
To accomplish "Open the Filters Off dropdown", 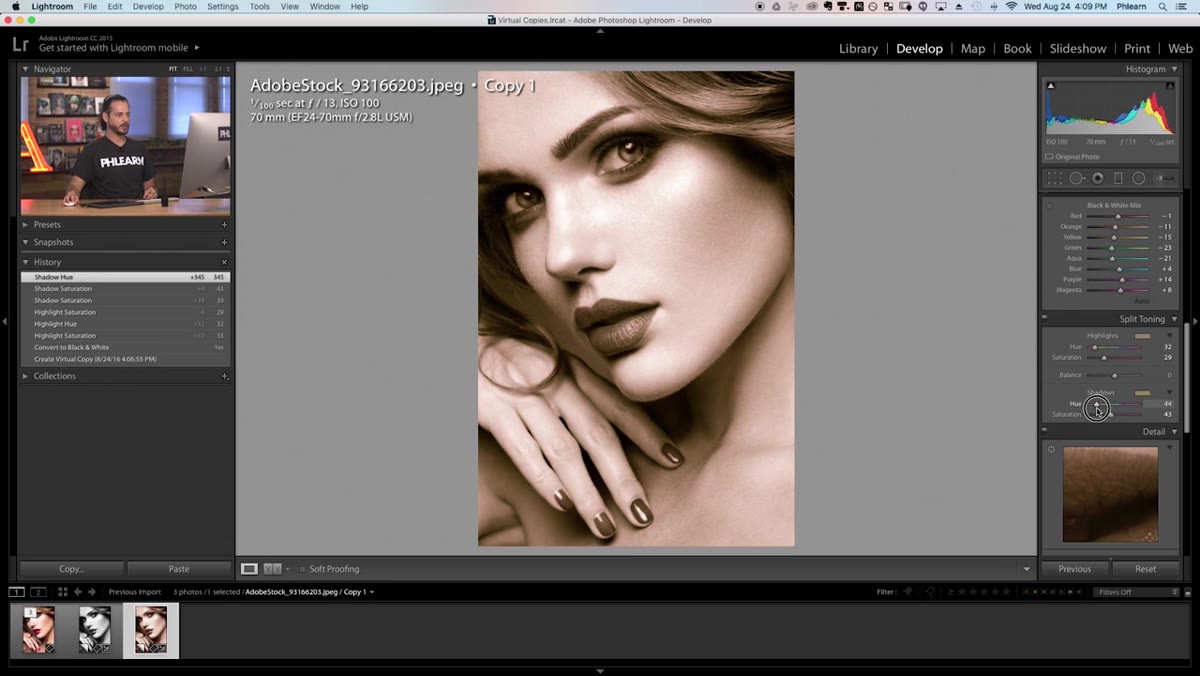I will 1138,592.
